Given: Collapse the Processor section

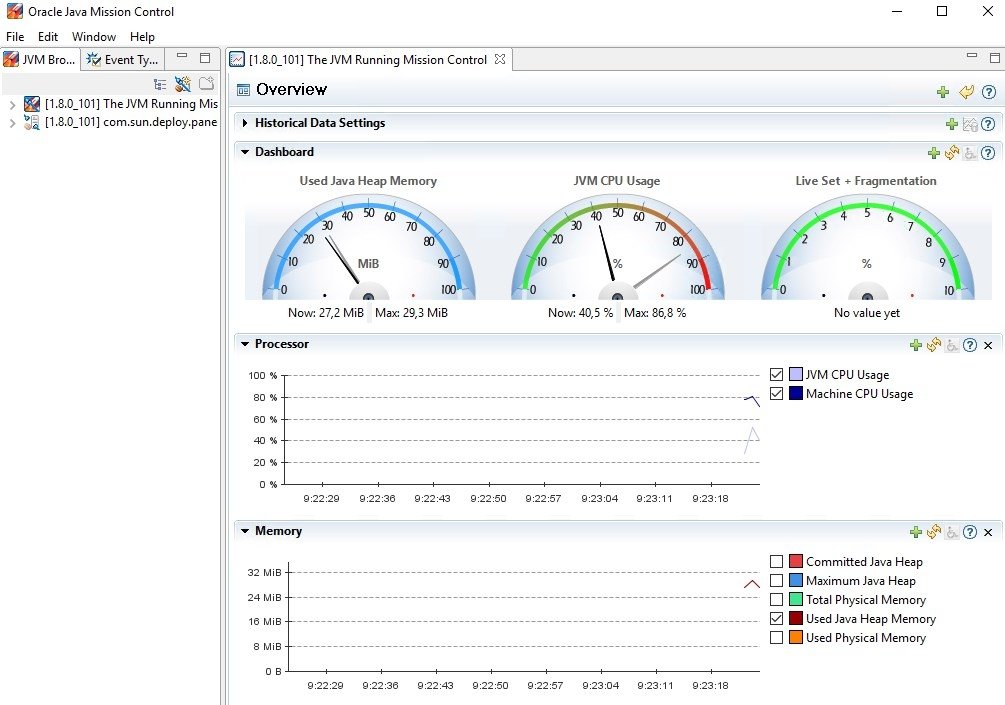Looking at the screenshot, I should click(x=245, y=344).
